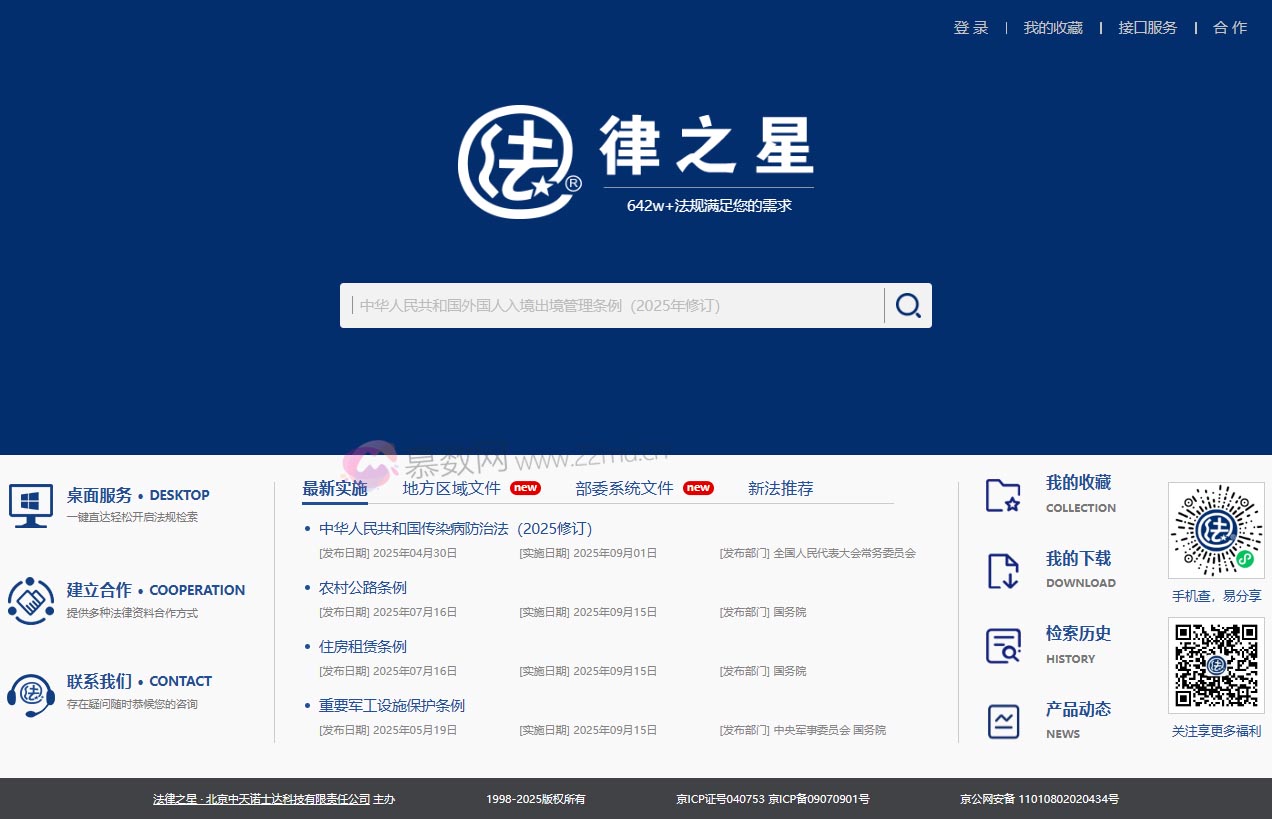Viewport: 1272px width, 819px height.
Task: Click the 住房租赁条例 law link
Action: click(362, 647)
